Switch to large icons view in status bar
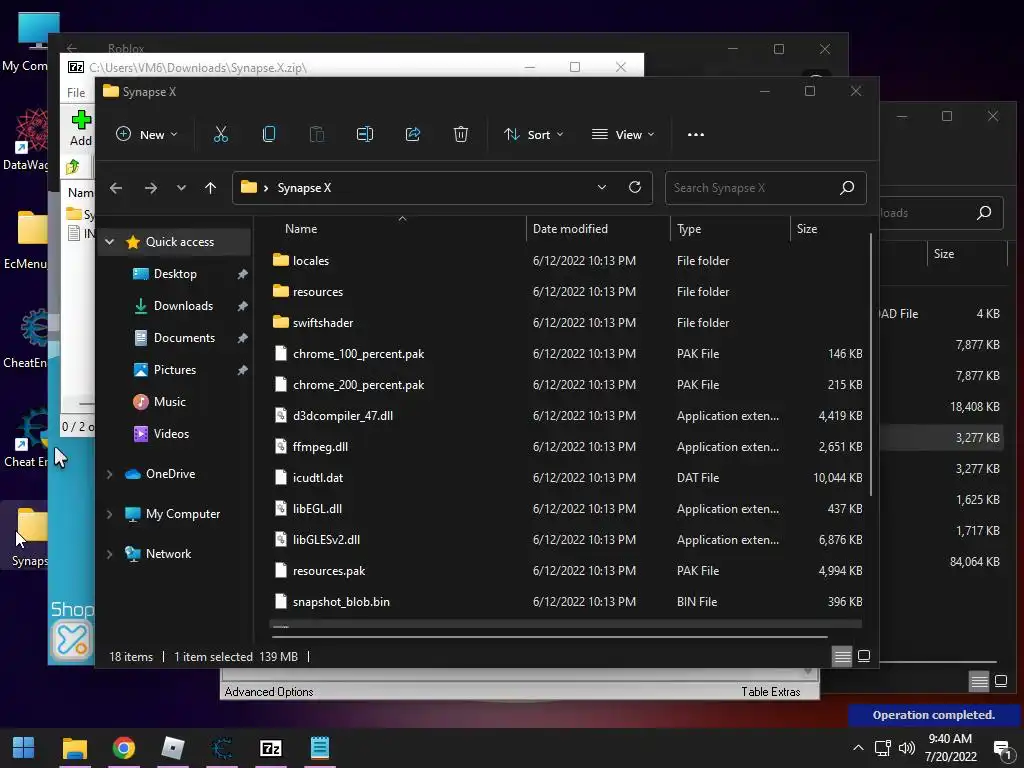 coord(863,656)
